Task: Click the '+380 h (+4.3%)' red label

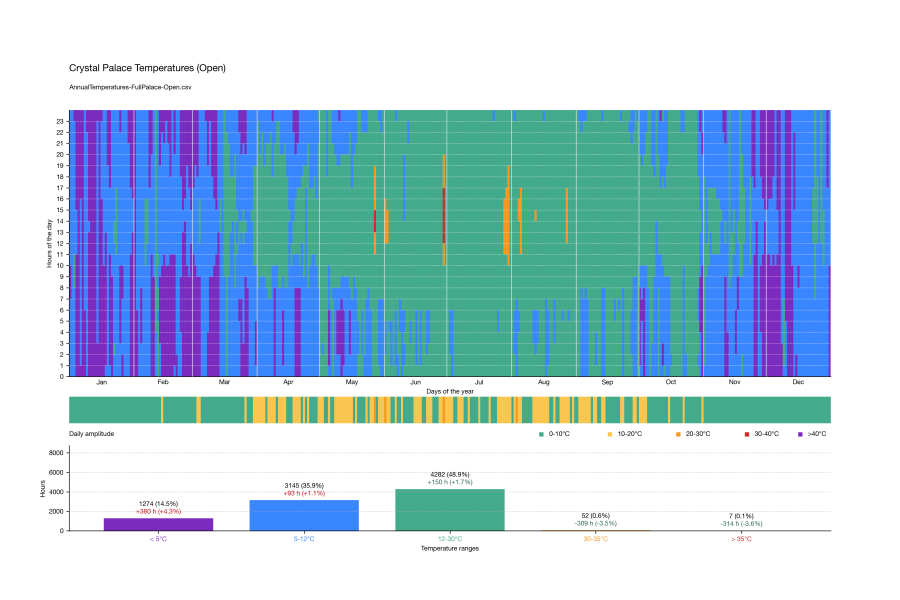Action: 158,511
